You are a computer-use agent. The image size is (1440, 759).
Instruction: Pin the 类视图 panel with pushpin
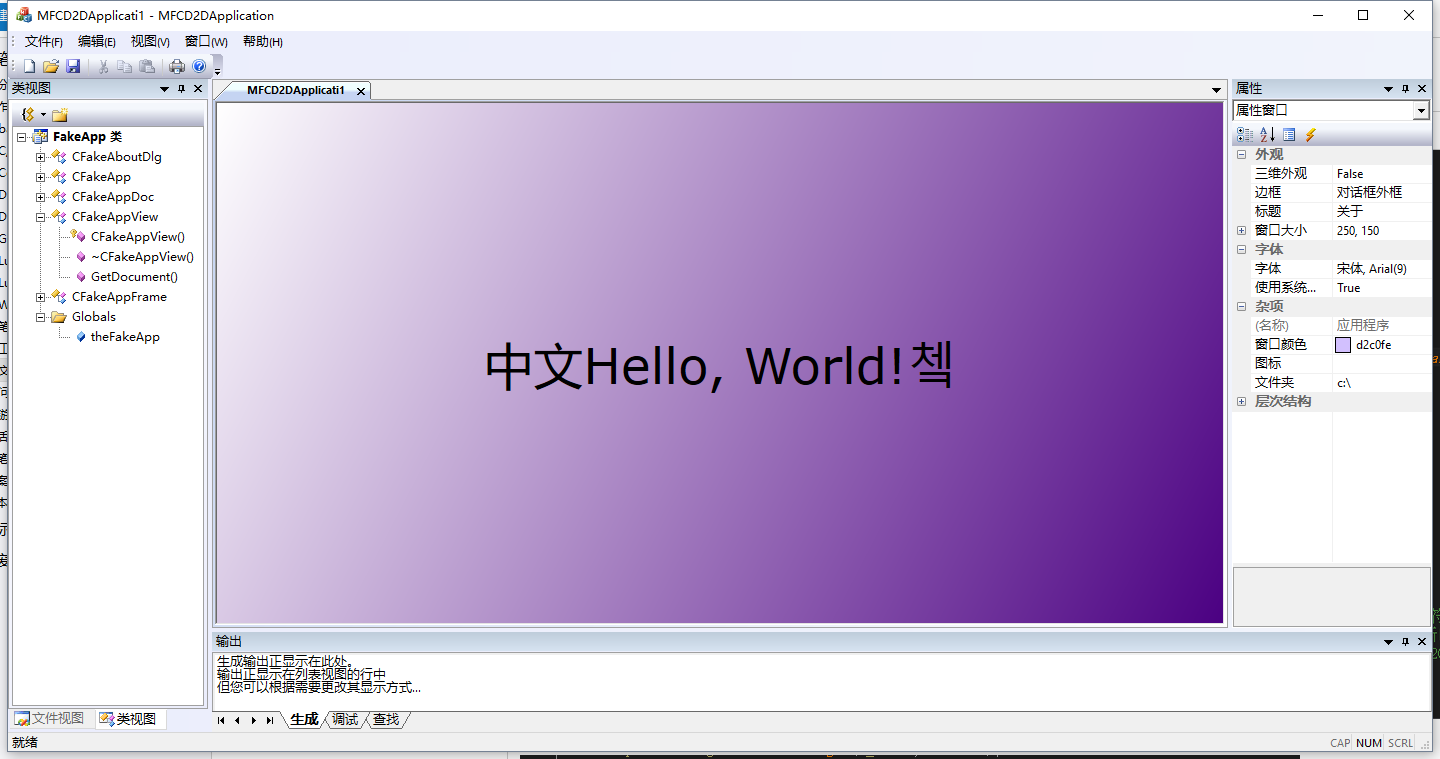click(182, 89)
